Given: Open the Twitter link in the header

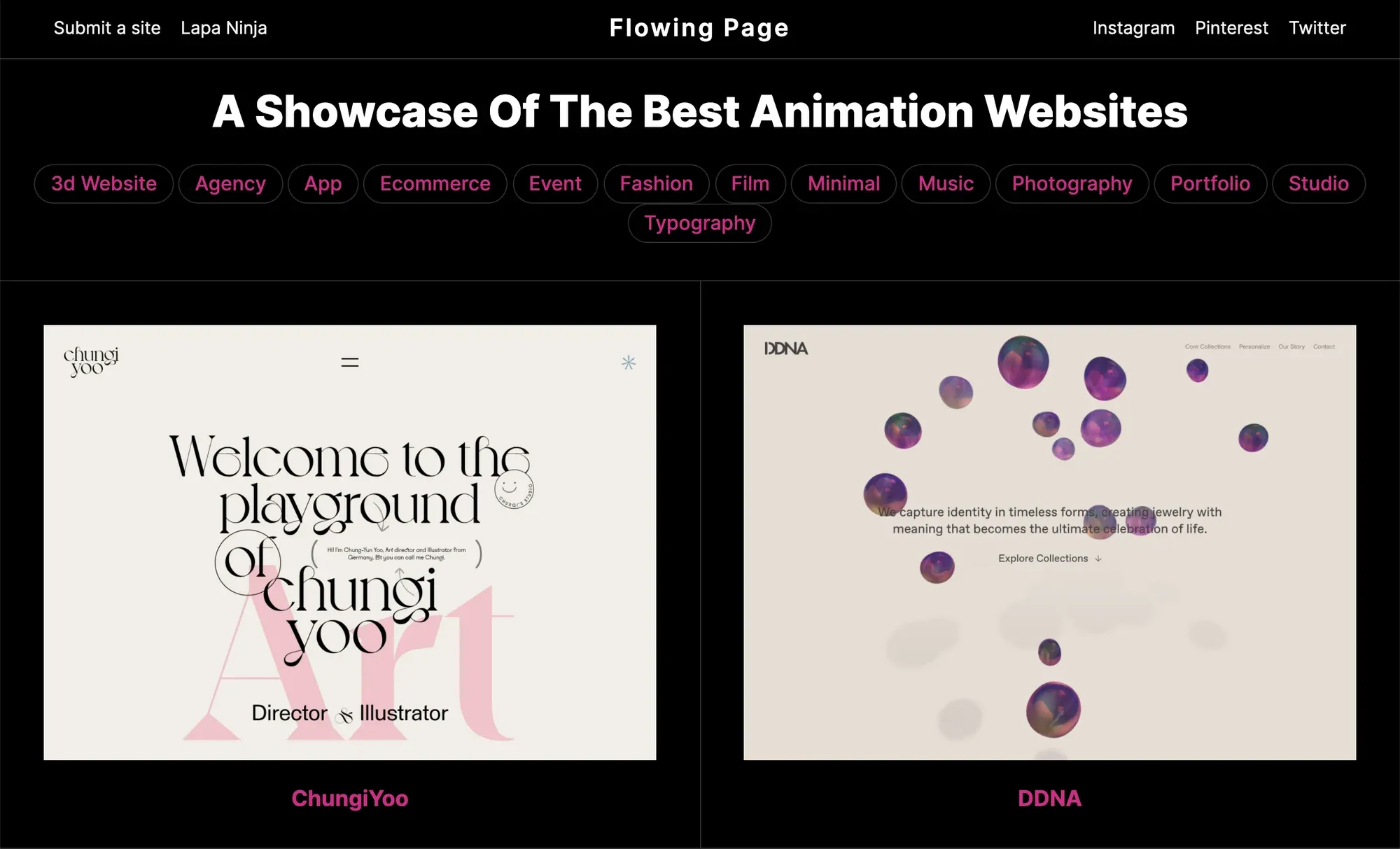Looking at the screenshot, I should (x=1317, y=28).
